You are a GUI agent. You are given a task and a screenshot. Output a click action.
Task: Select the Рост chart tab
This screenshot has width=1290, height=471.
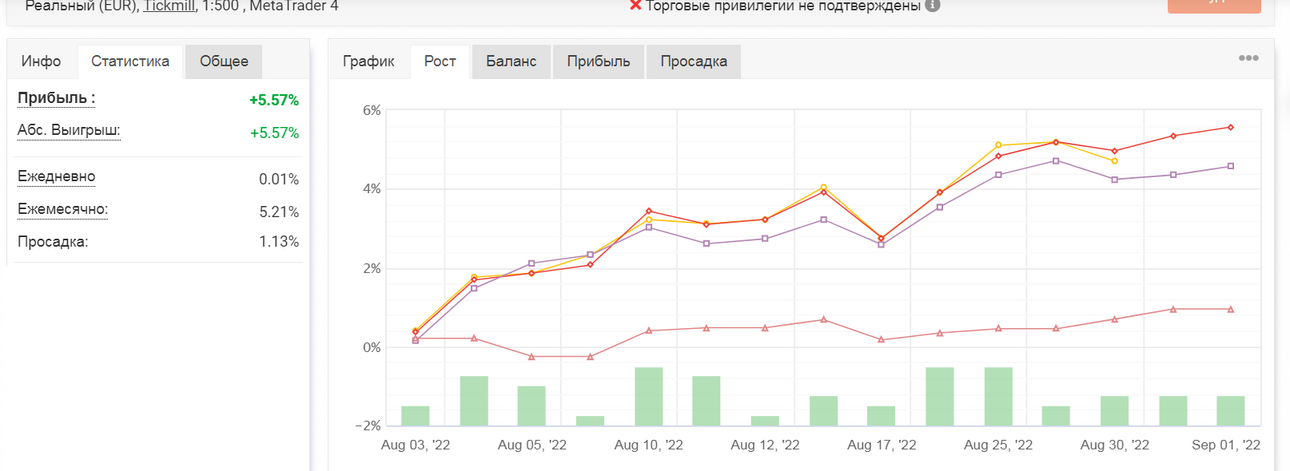440,61
